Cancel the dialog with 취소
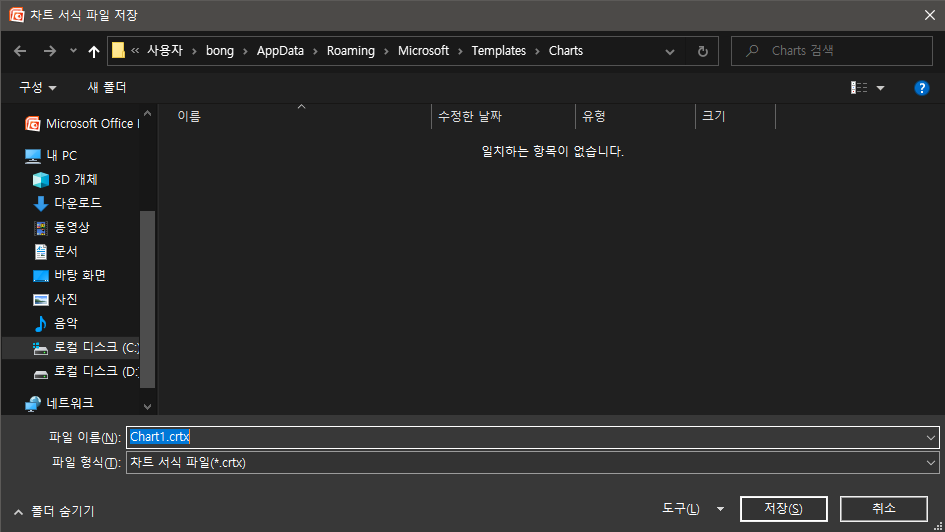Viewport: 945px width, 532px height. (x=884, y=509)
